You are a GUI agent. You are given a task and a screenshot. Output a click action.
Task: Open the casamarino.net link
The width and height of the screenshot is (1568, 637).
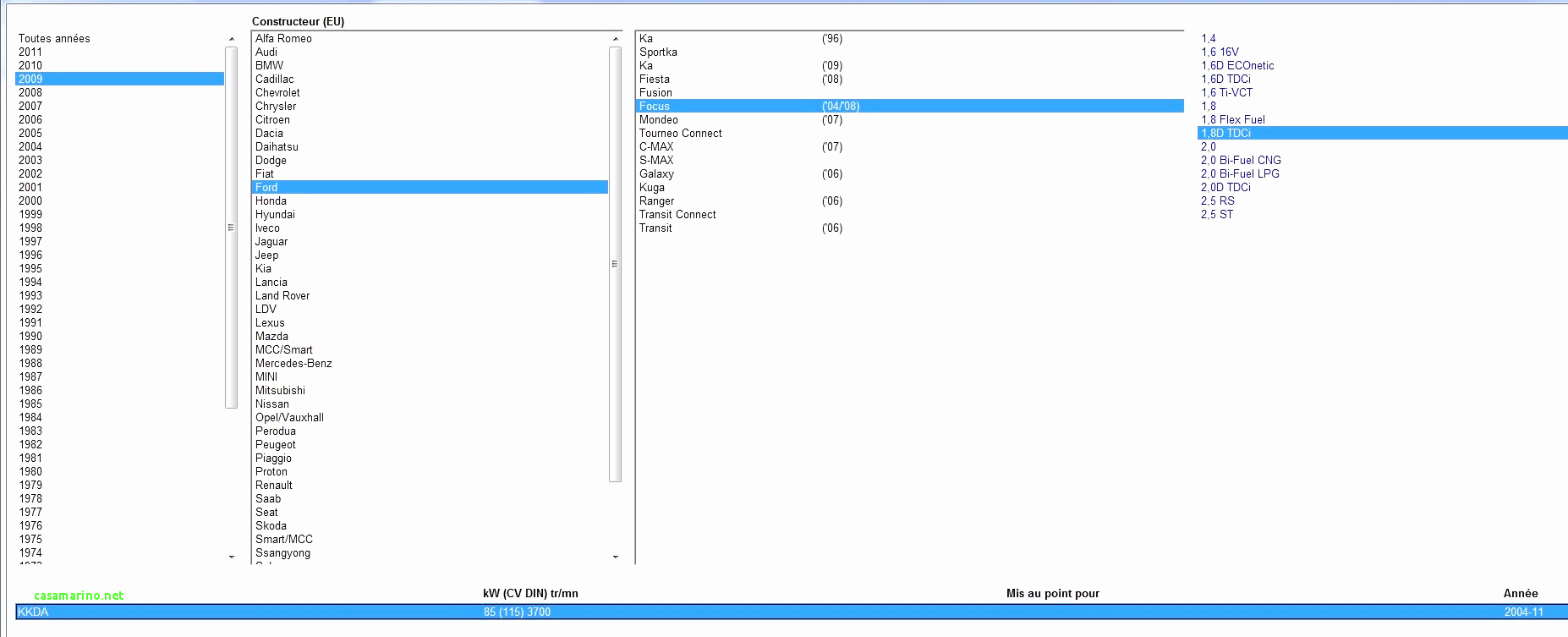[79, 596]
